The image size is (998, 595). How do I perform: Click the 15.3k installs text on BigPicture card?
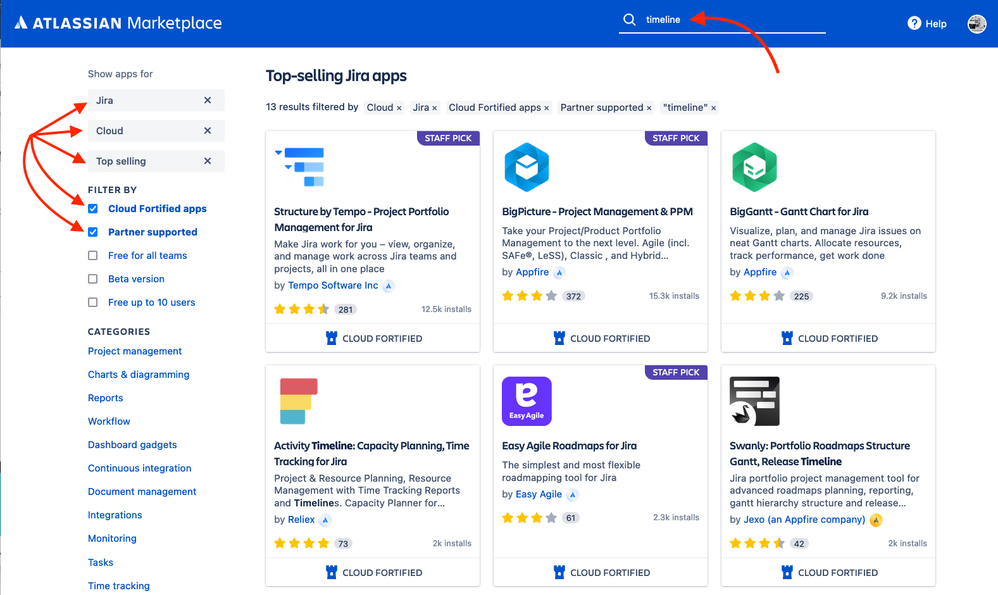[674, 296]
